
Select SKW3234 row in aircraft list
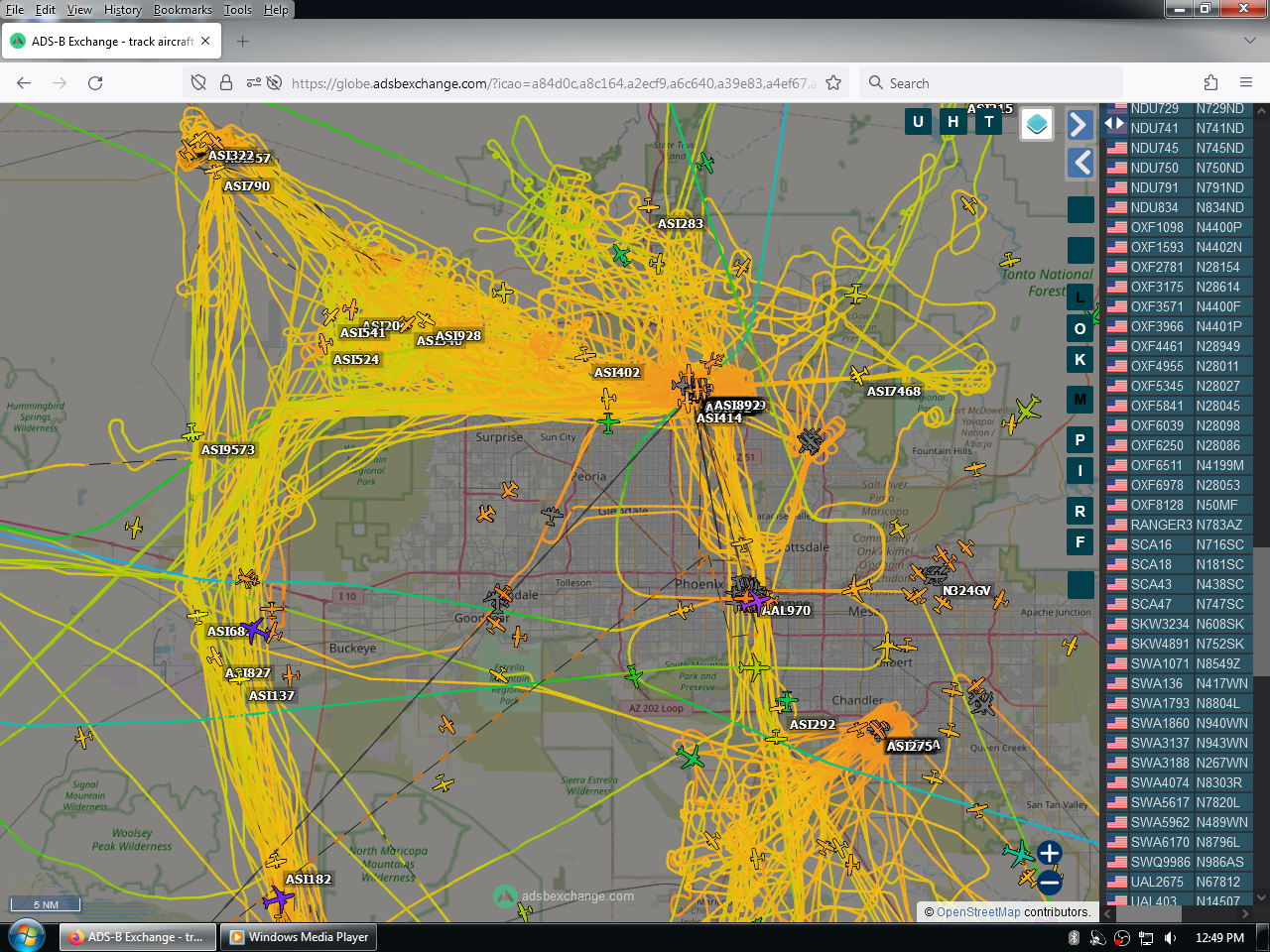(1178, 624)
